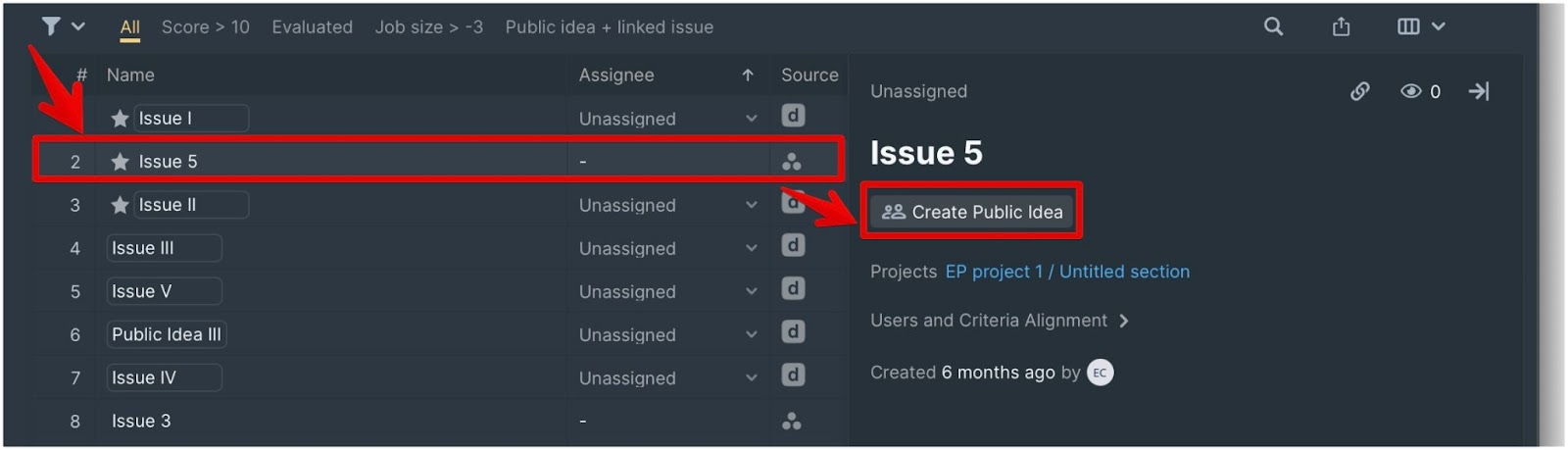Click the search magnifier icon

[x=1273, y=26]
